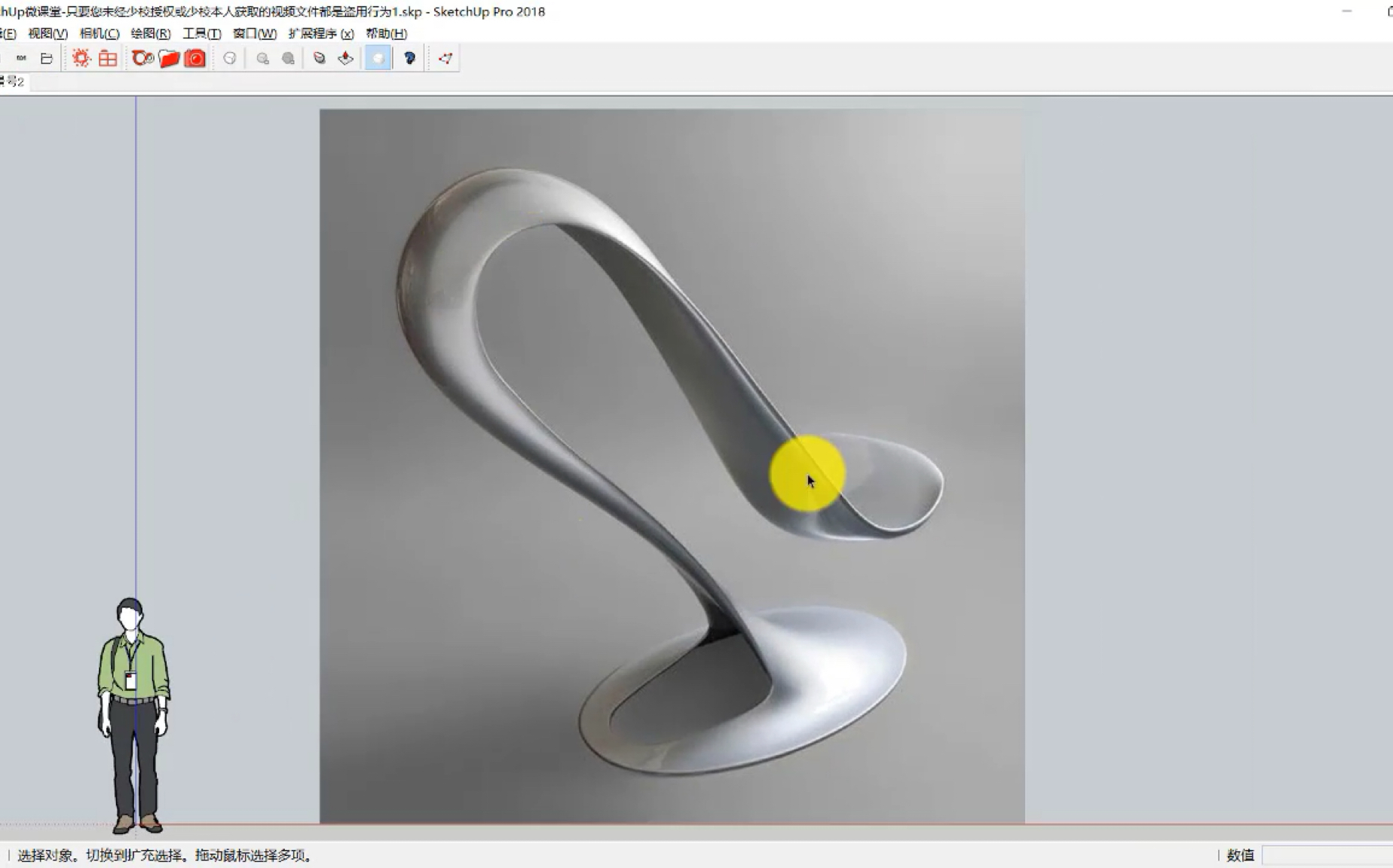Toggle the highlighted white blob toolbar icon
Screen dimensions: 1393x868
click(x=378, y=58)
